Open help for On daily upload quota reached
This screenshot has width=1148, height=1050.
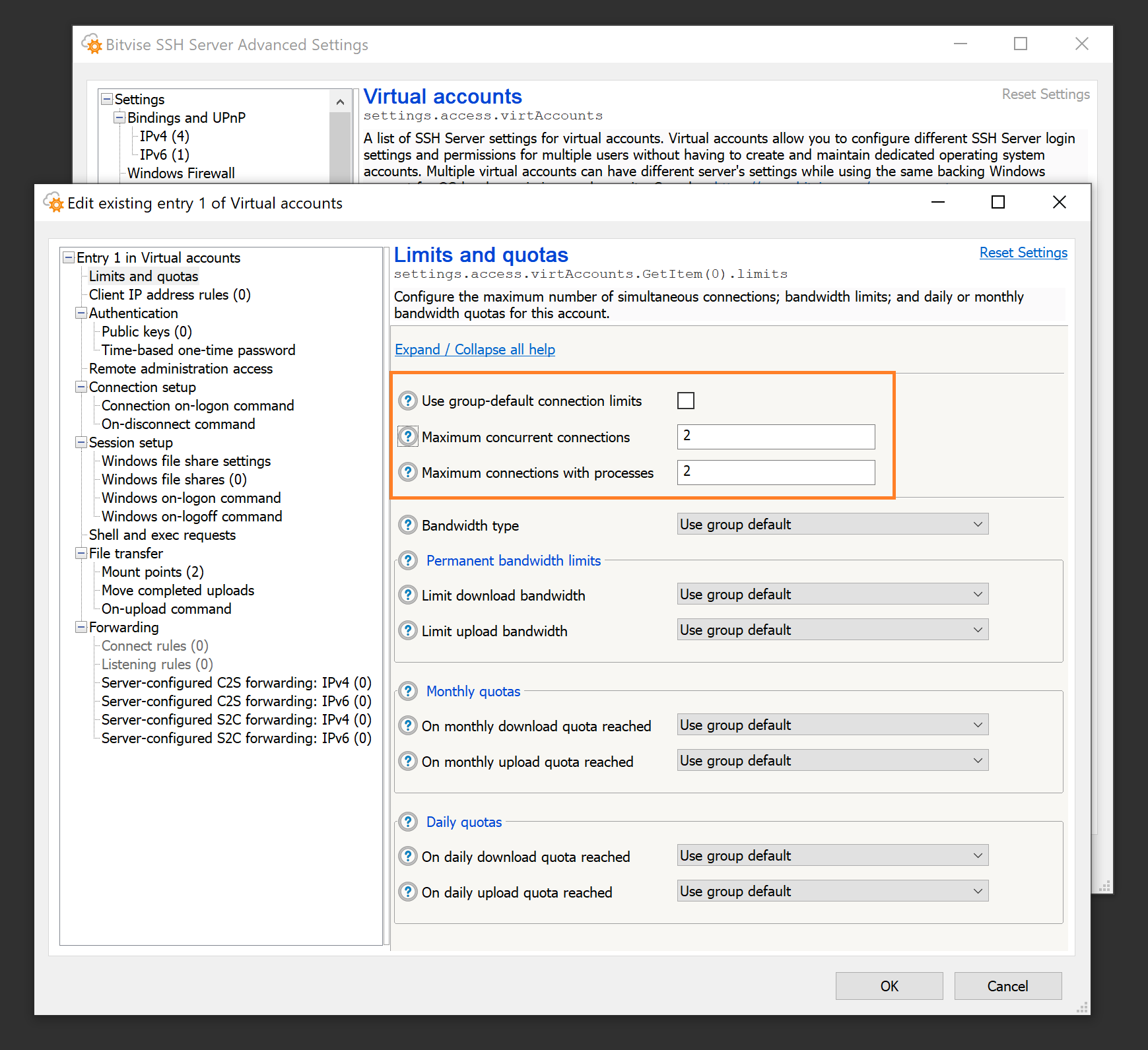coord(408,892)
